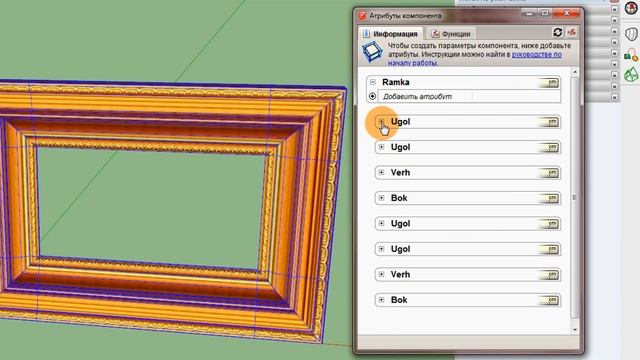640x360 pixels.
Task: Select the last Bok name label
Action: (x=399, y=300)
